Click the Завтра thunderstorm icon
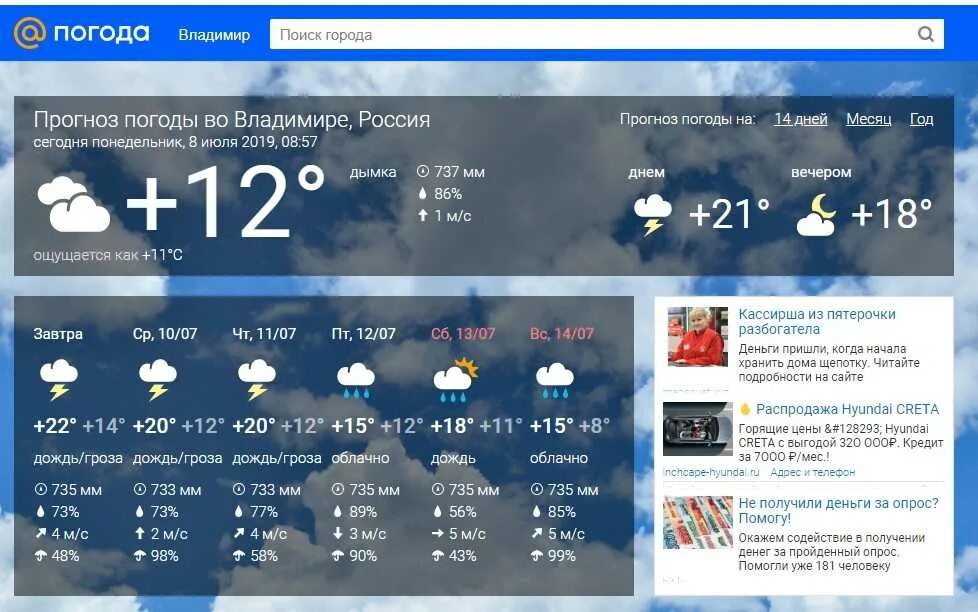This screenshot has width=978, height=612. coord(59,379)
